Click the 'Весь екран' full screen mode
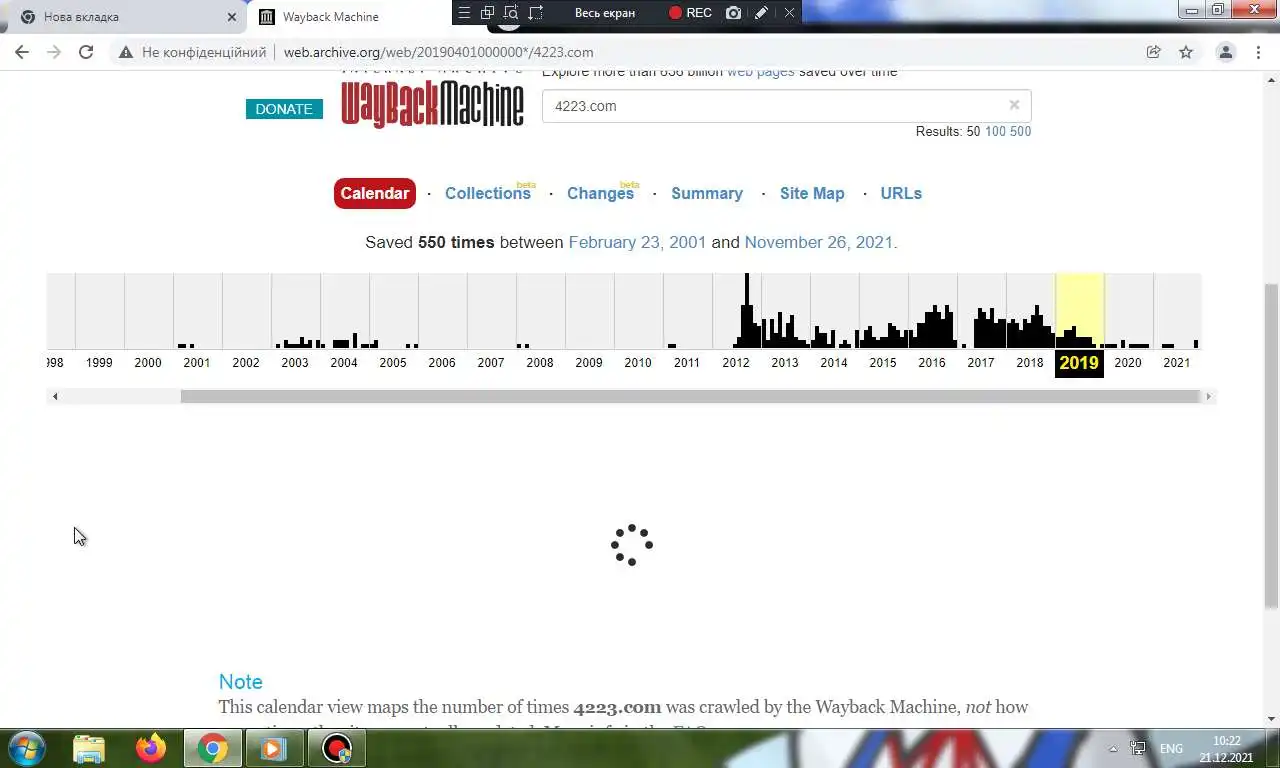This screenshot has height=768, width=1280. point(605,13)
